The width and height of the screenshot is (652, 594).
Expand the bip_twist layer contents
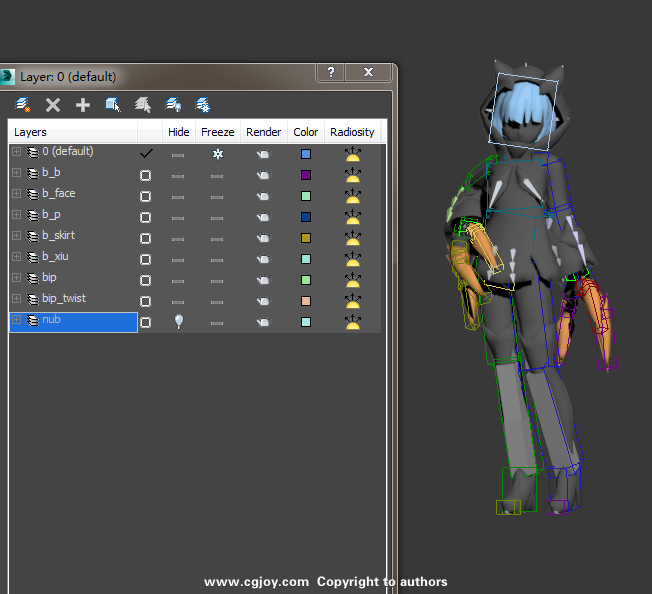16,299
